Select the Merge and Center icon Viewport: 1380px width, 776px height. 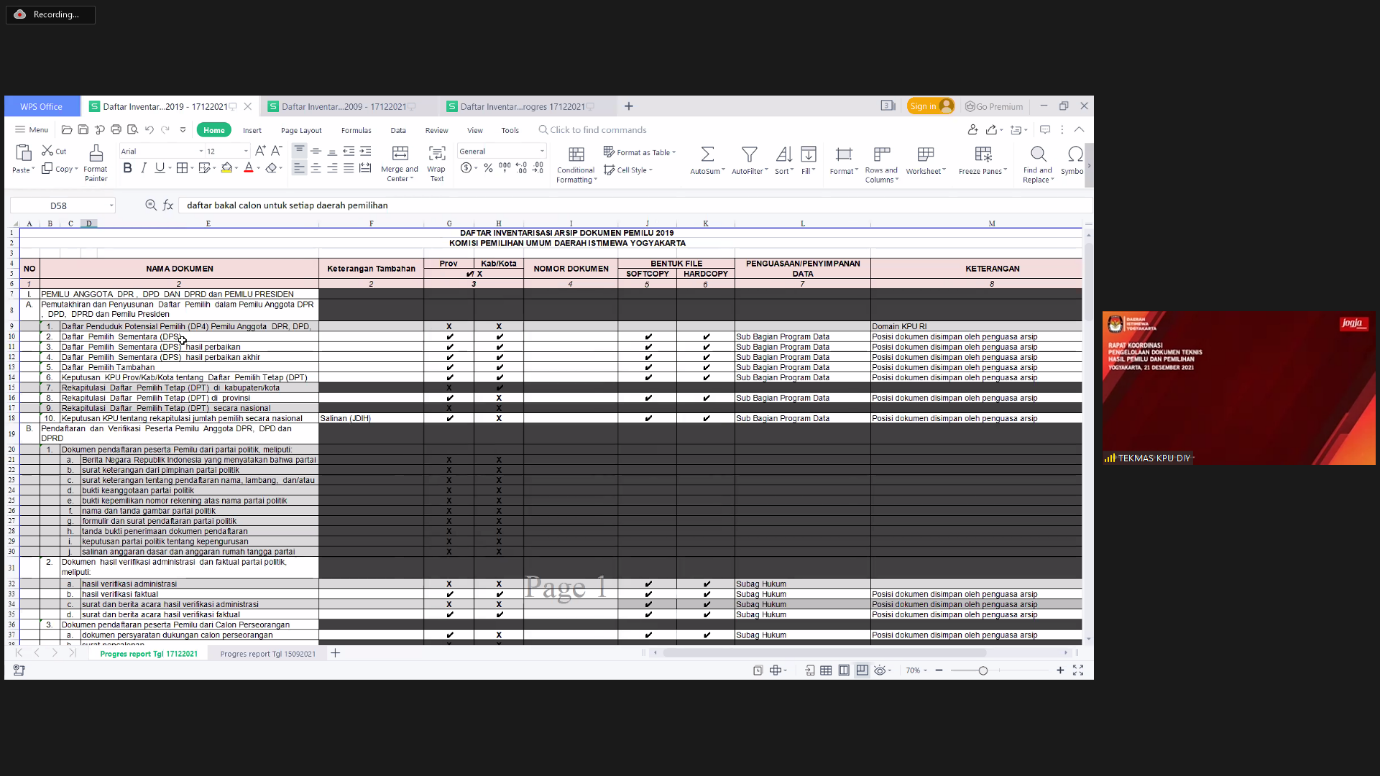(400, 153)
